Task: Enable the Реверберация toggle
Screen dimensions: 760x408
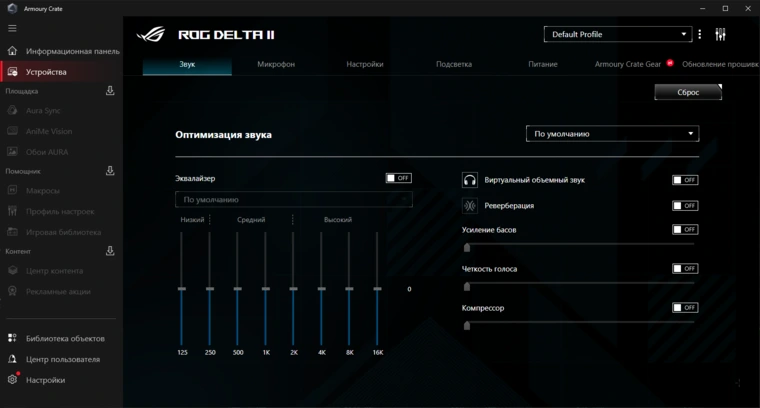Action: (685, 205)
